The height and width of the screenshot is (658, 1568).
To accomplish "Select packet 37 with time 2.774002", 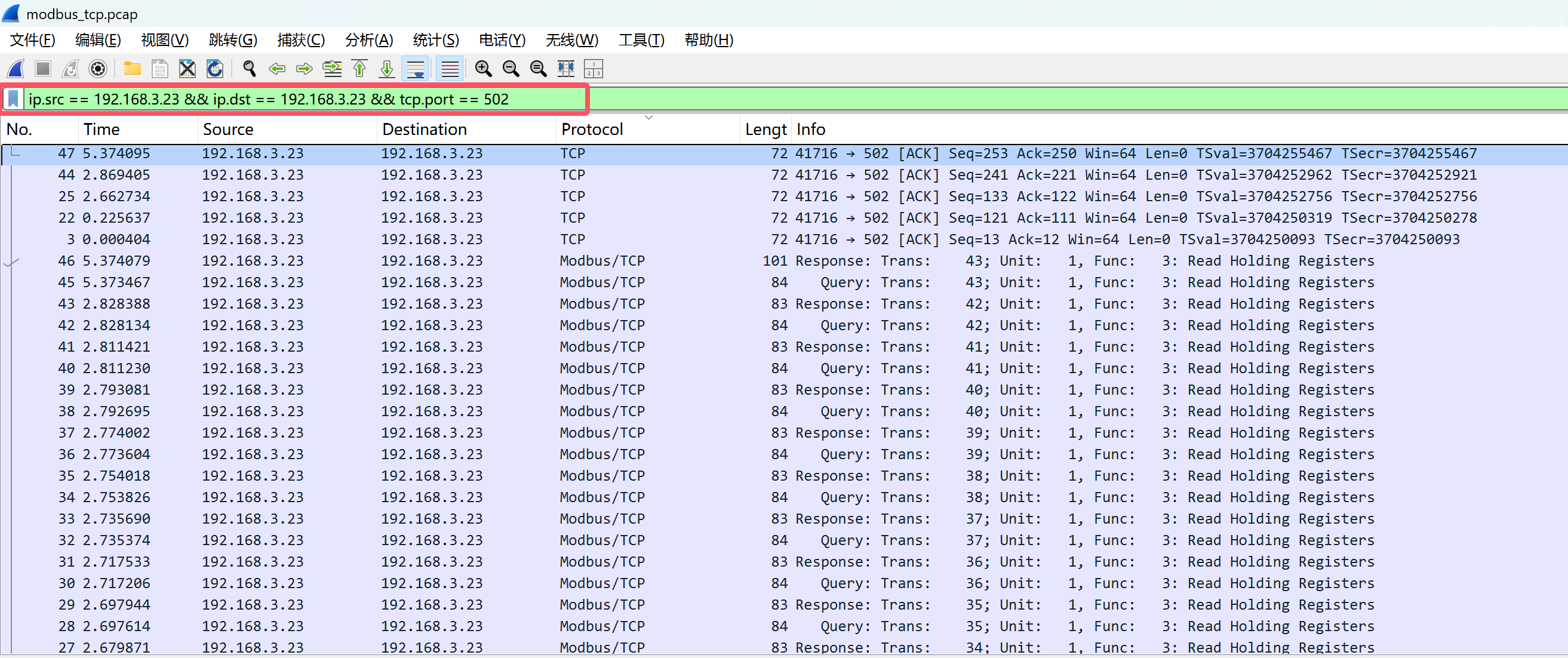I will pos(784,433).
